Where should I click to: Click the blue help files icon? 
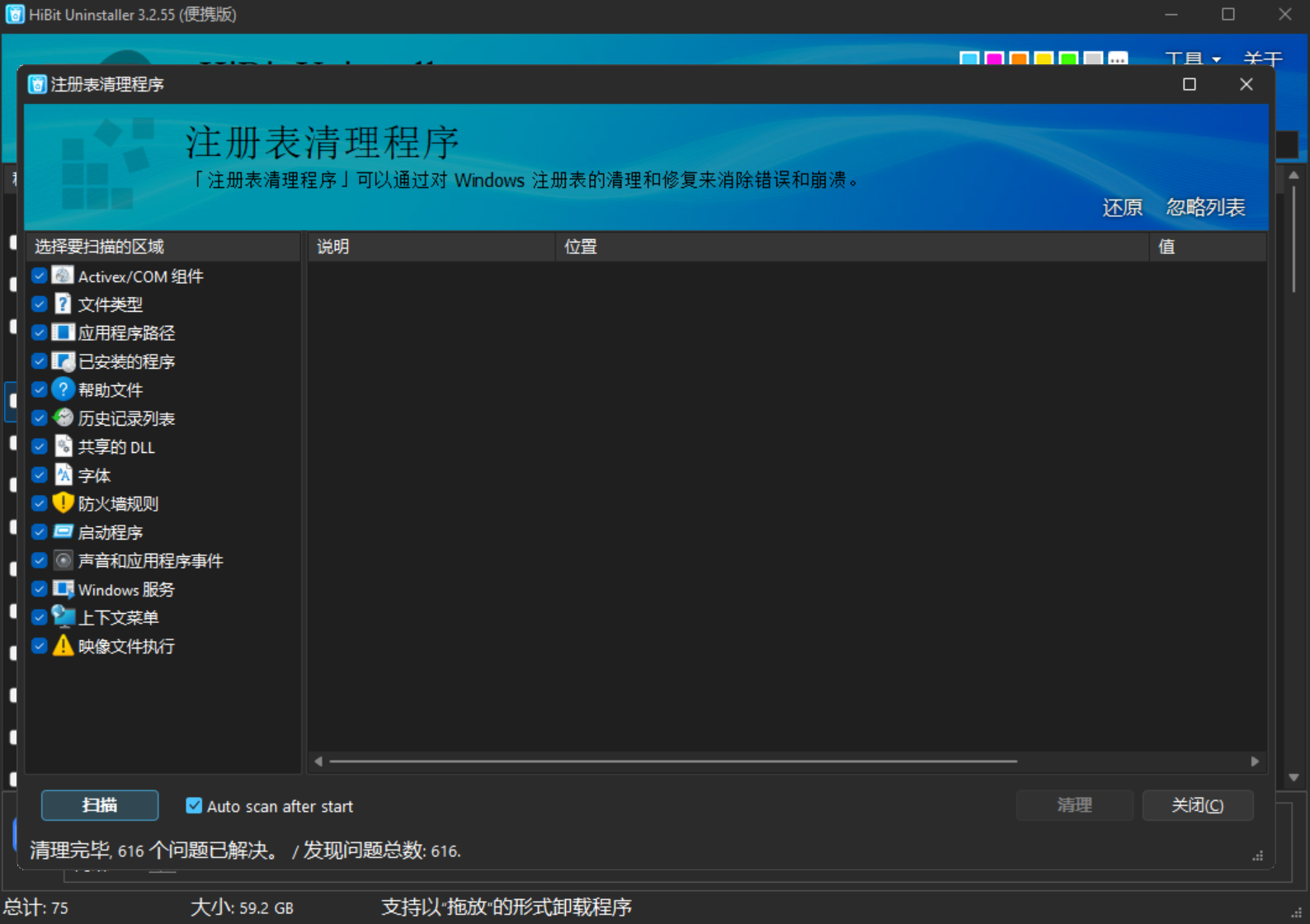(x=63, y=389)
